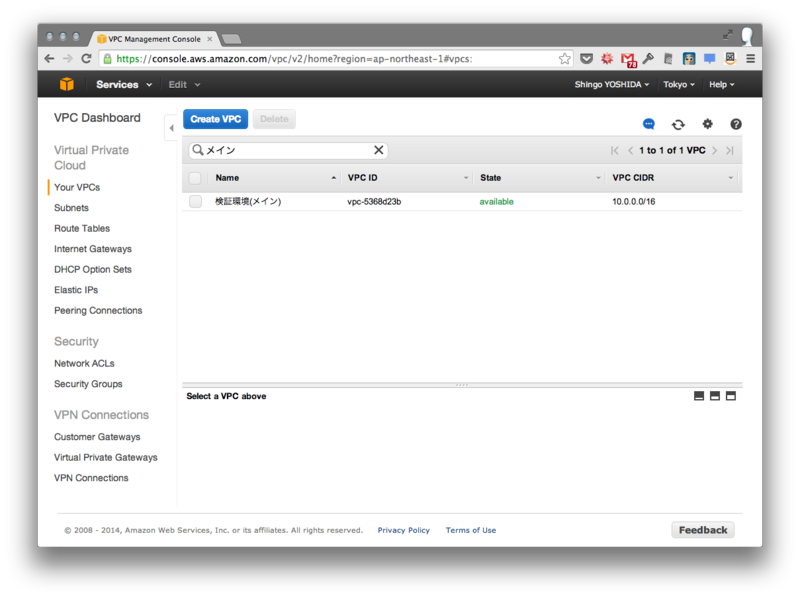Viewport: 800px width, 599px height.
Task: Go to first page of VPC results
Action: (x=615, y=151)
